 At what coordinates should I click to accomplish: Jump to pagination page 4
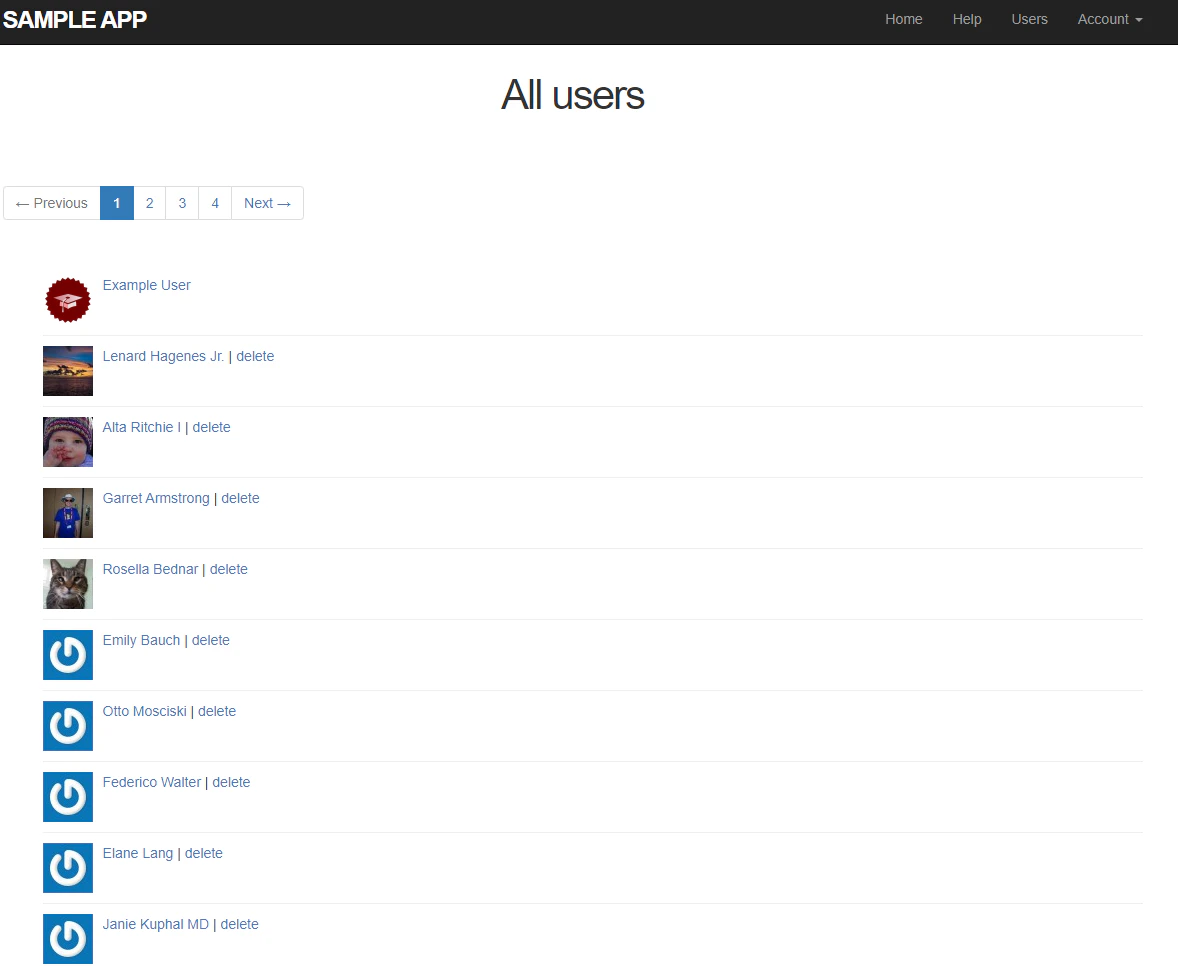(215, 204)
